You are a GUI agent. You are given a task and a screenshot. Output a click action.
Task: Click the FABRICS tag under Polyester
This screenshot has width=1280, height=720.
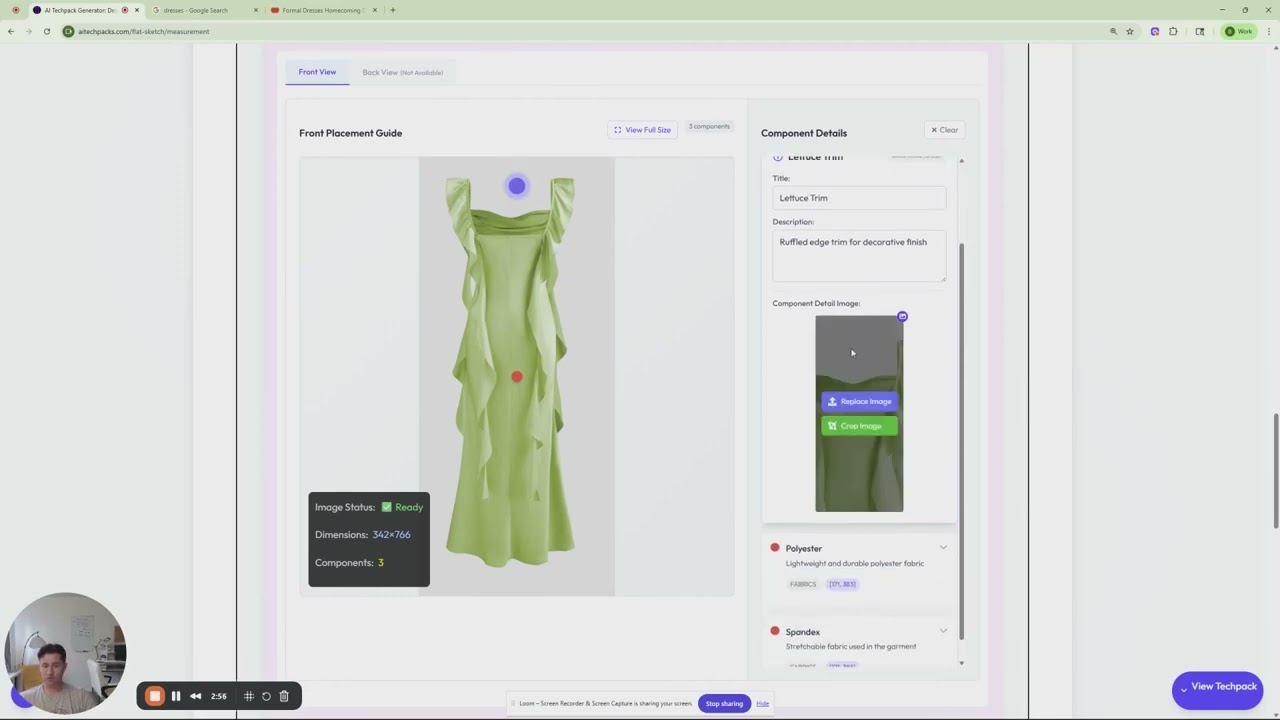803,584
